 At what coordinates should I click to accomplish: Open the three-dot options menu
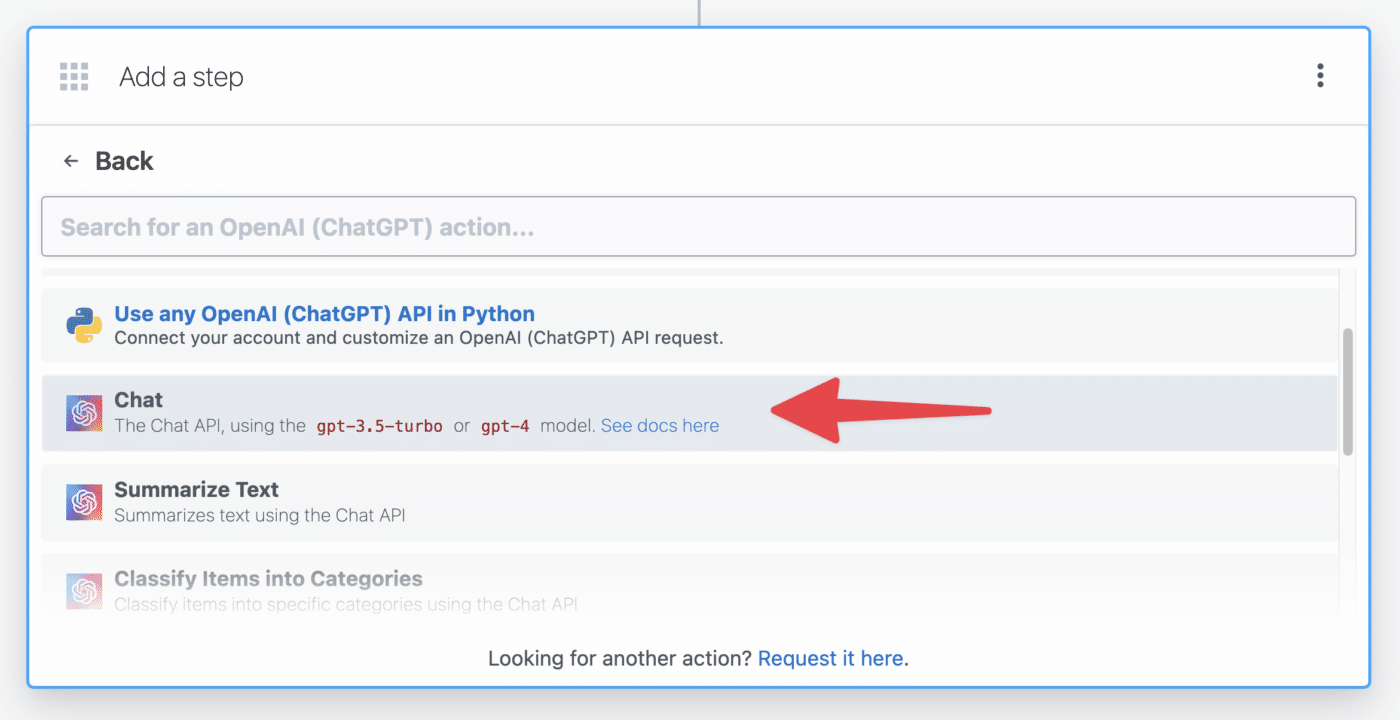tap(1320, 76)
